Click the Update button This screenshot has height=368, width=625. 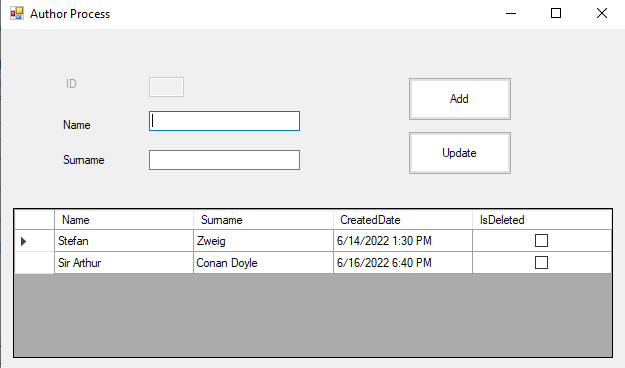[460, 153]
